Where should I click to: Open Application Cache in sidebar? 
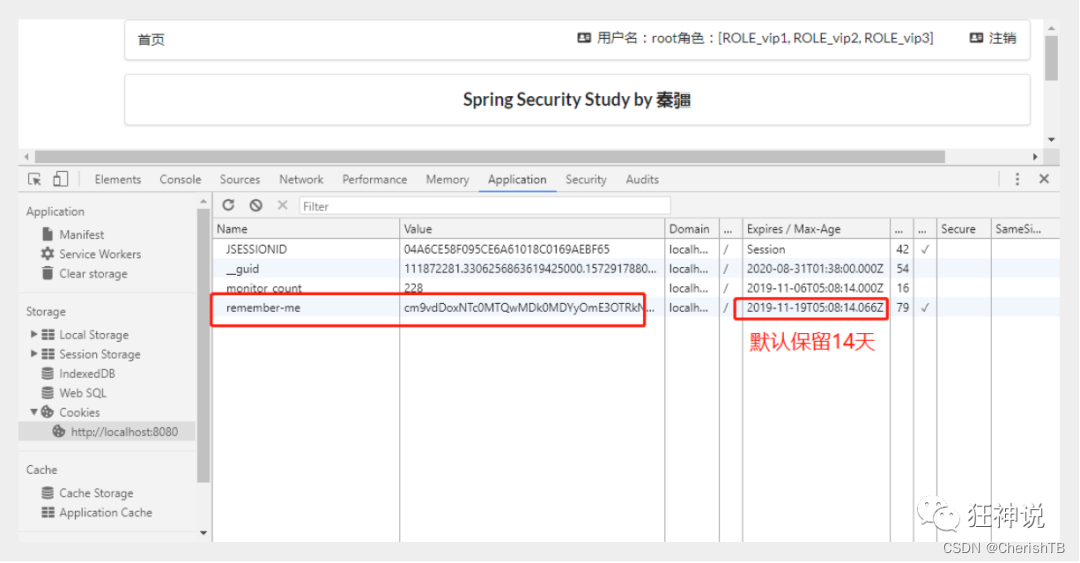(105, 513)
